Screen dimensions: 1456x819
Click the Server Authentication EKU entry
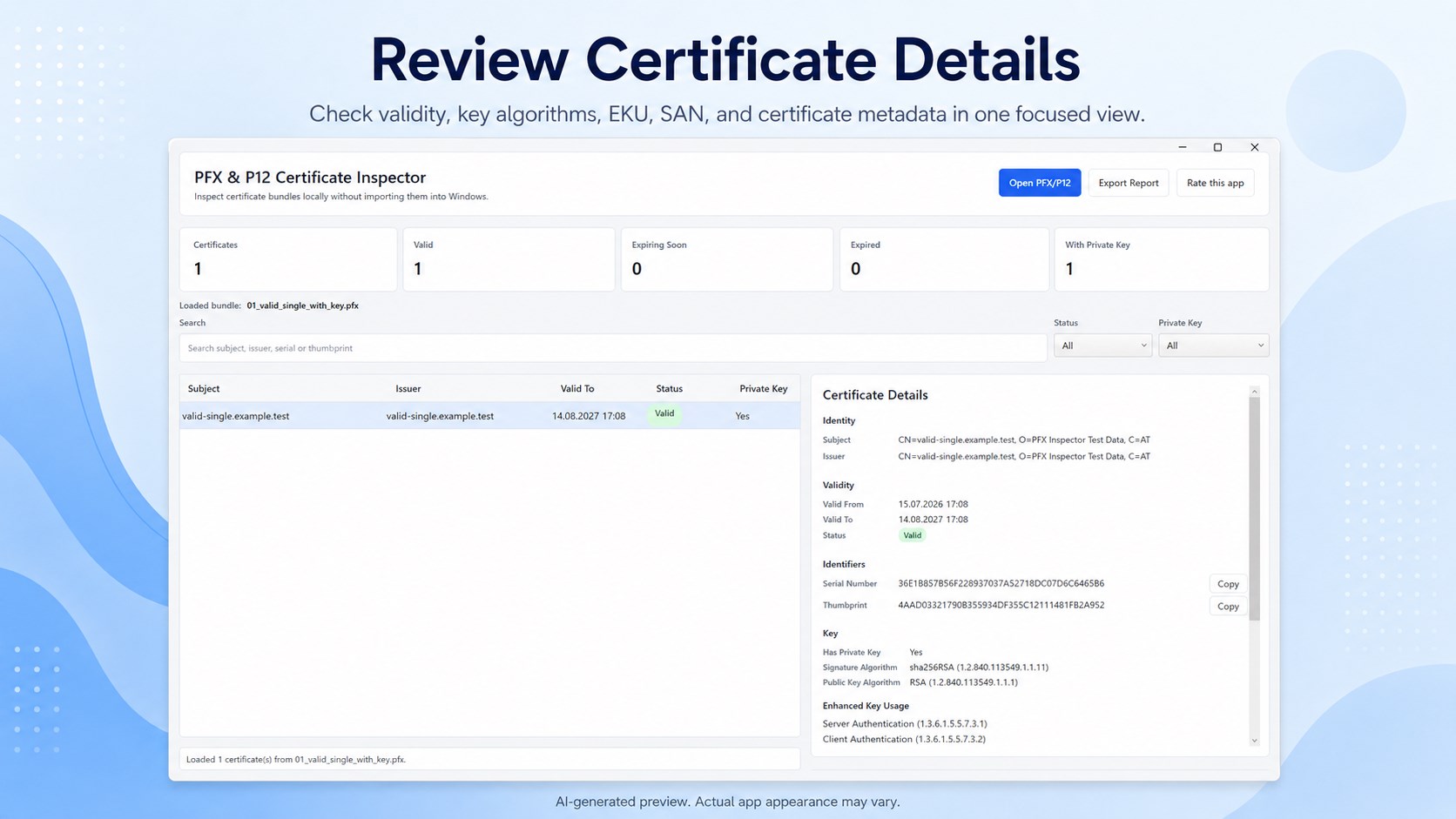coord(905,723)
